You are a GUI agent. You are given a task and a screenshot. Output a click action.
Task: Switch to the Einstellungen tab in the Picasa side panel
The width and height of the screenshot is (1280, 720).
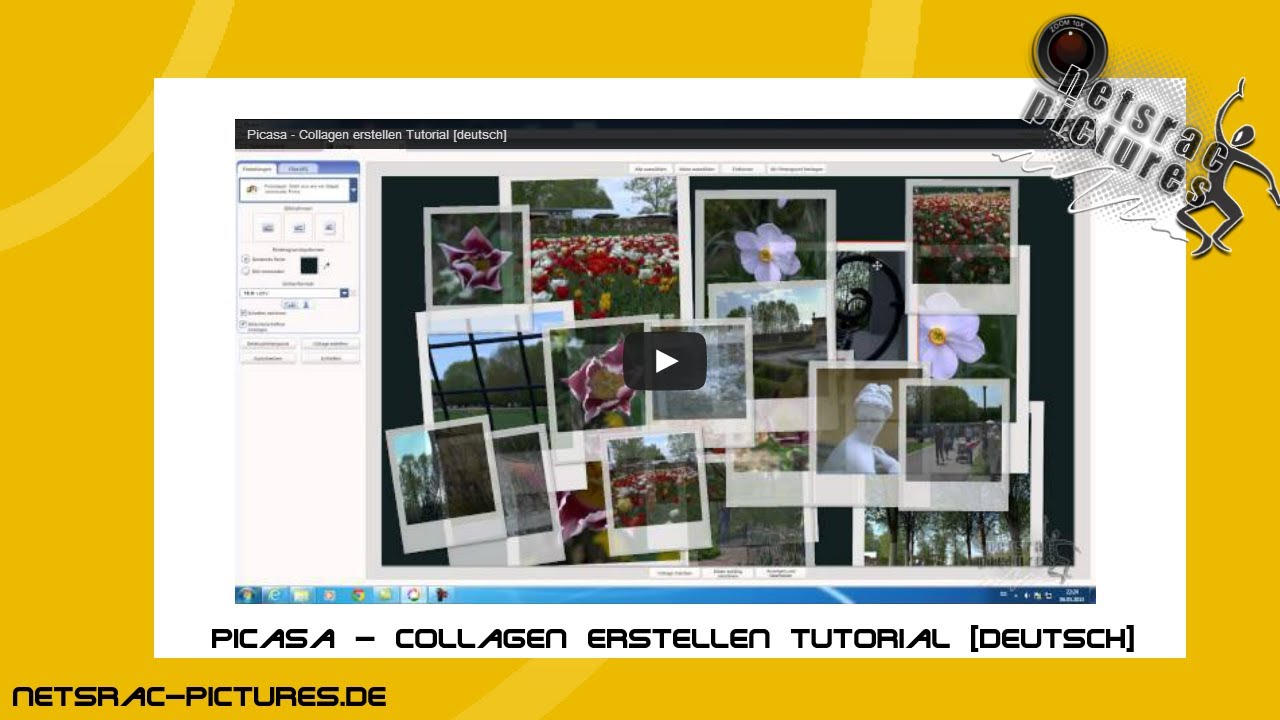tap(257, 169)
